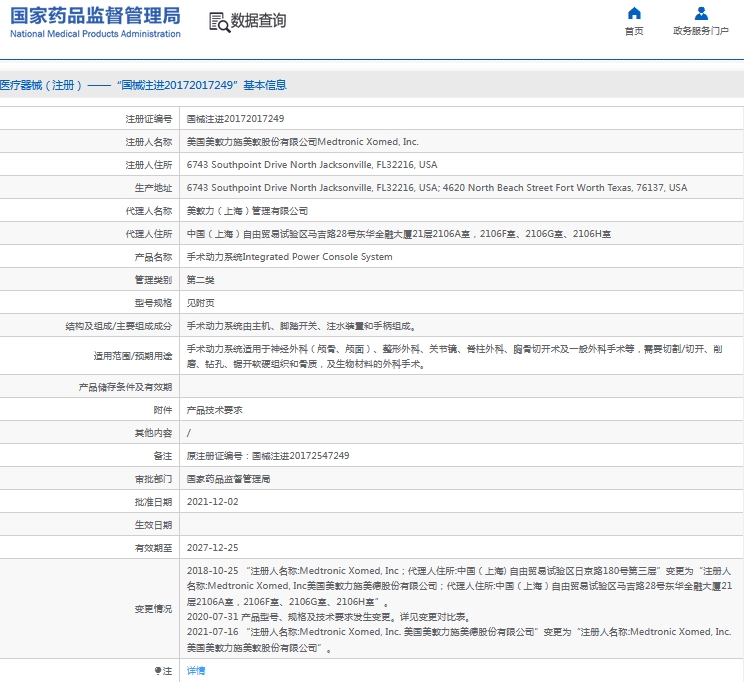
Task: Click the 变更情况 row label
Action: click(153, 609)
